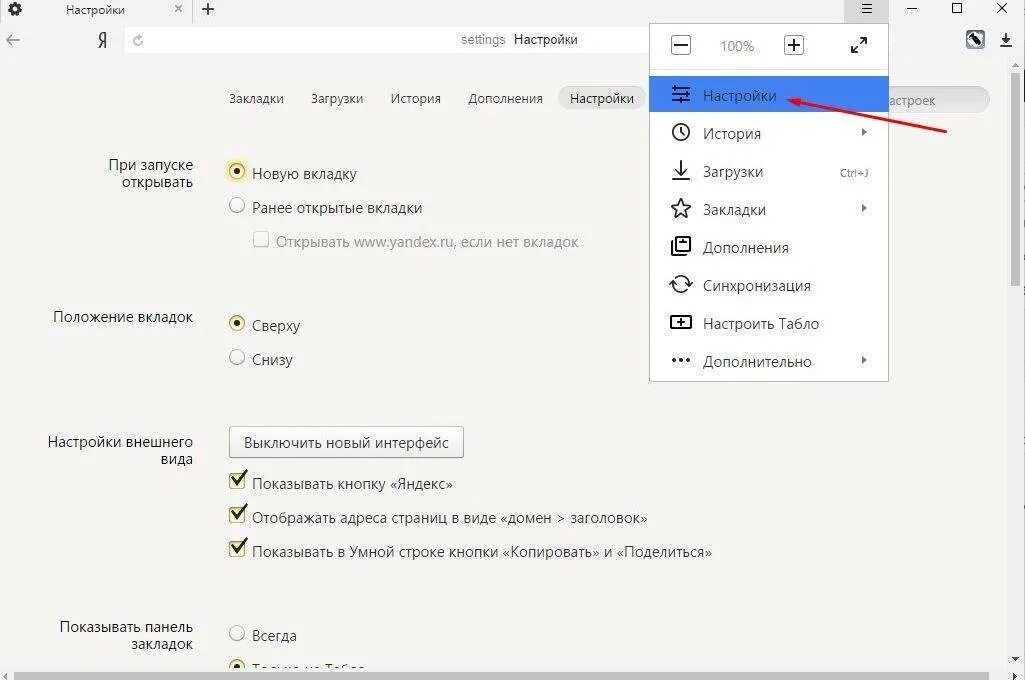Select Всегда for bookmarks panel
The width and height of the screenshot is (1025, 680).
point(237,633)
